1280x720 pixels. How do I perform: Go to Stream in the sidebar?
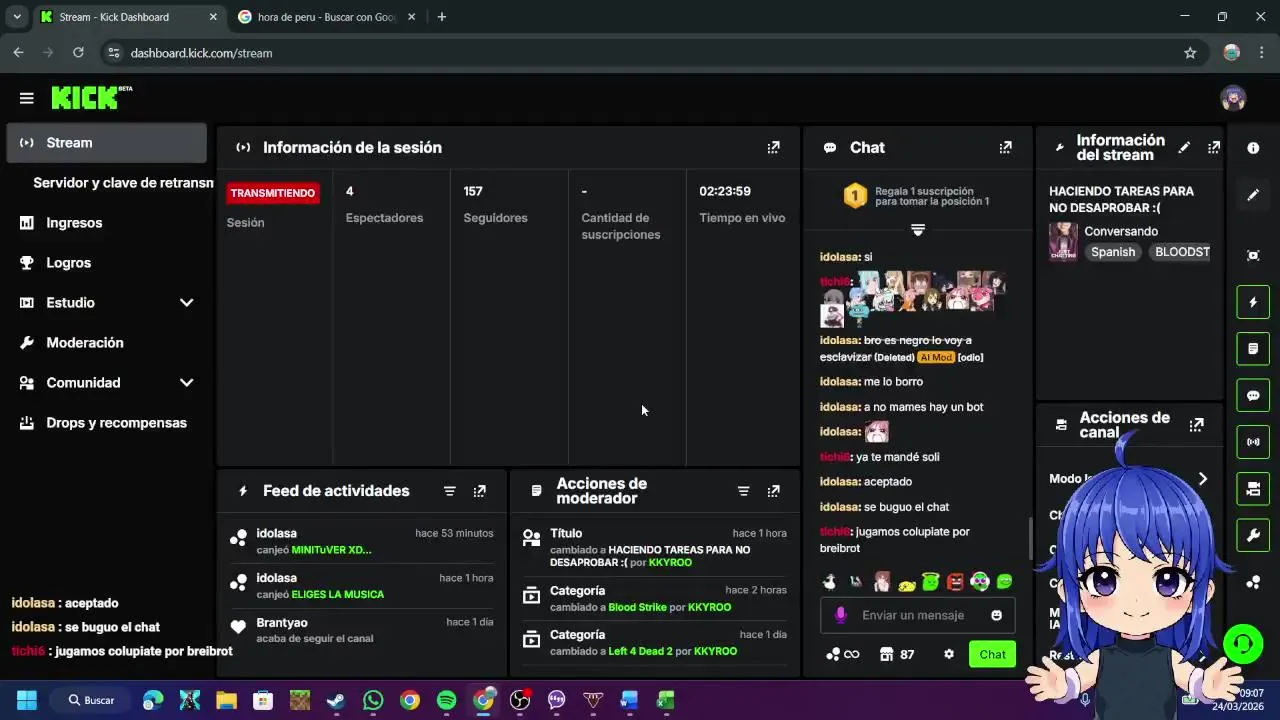pos(106,143)
